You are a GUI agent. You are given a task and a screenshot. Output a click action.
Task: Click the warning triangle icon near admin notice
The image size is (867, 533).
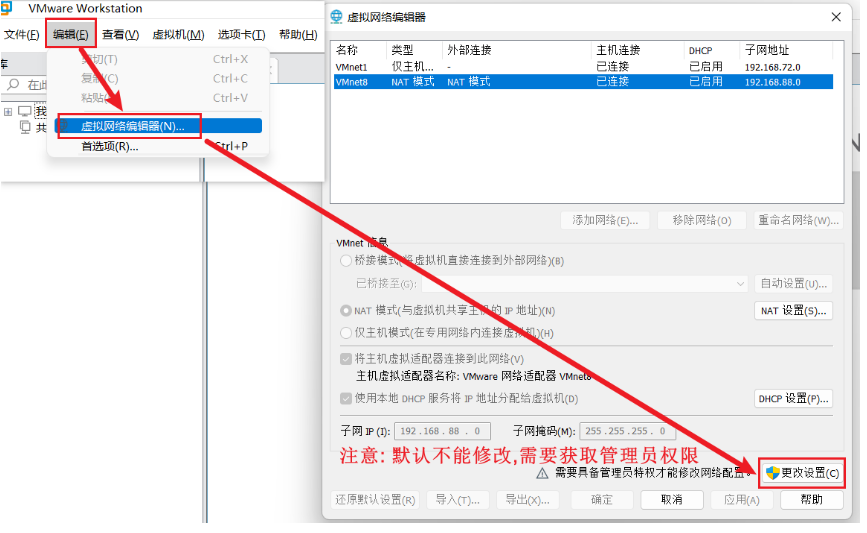point(542,473)
